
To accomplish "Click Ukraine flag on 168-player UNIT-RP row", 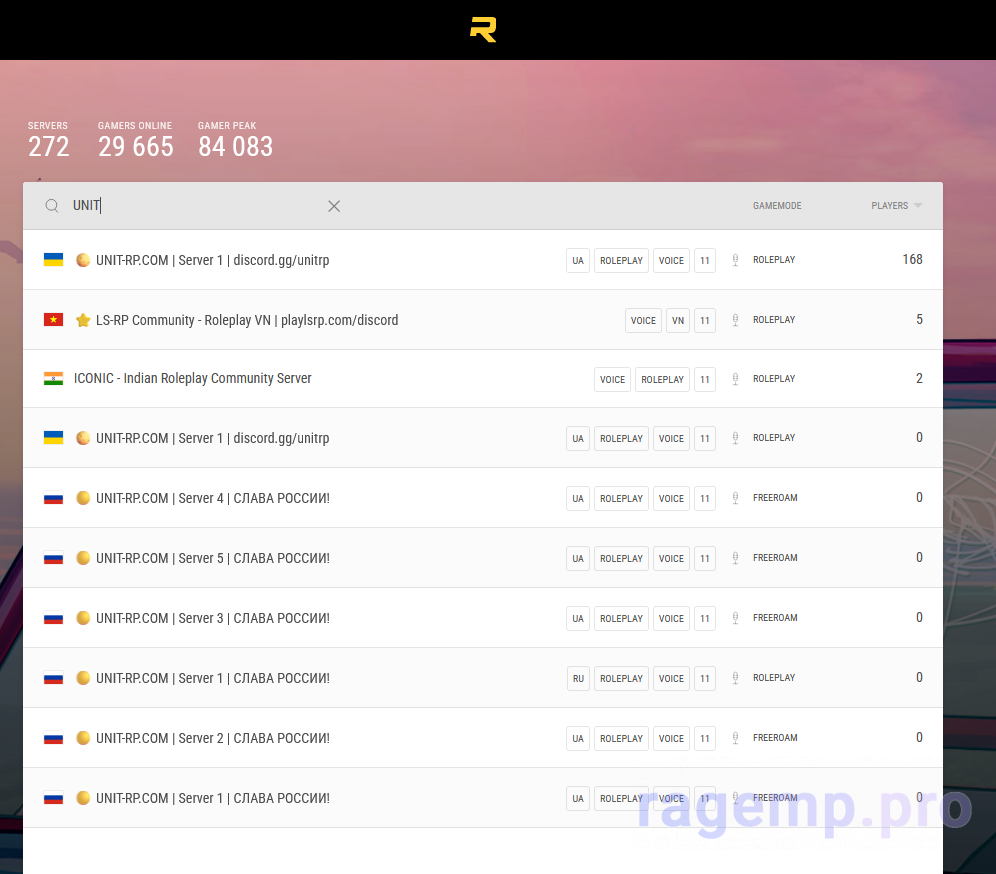I will pos(53,260).
